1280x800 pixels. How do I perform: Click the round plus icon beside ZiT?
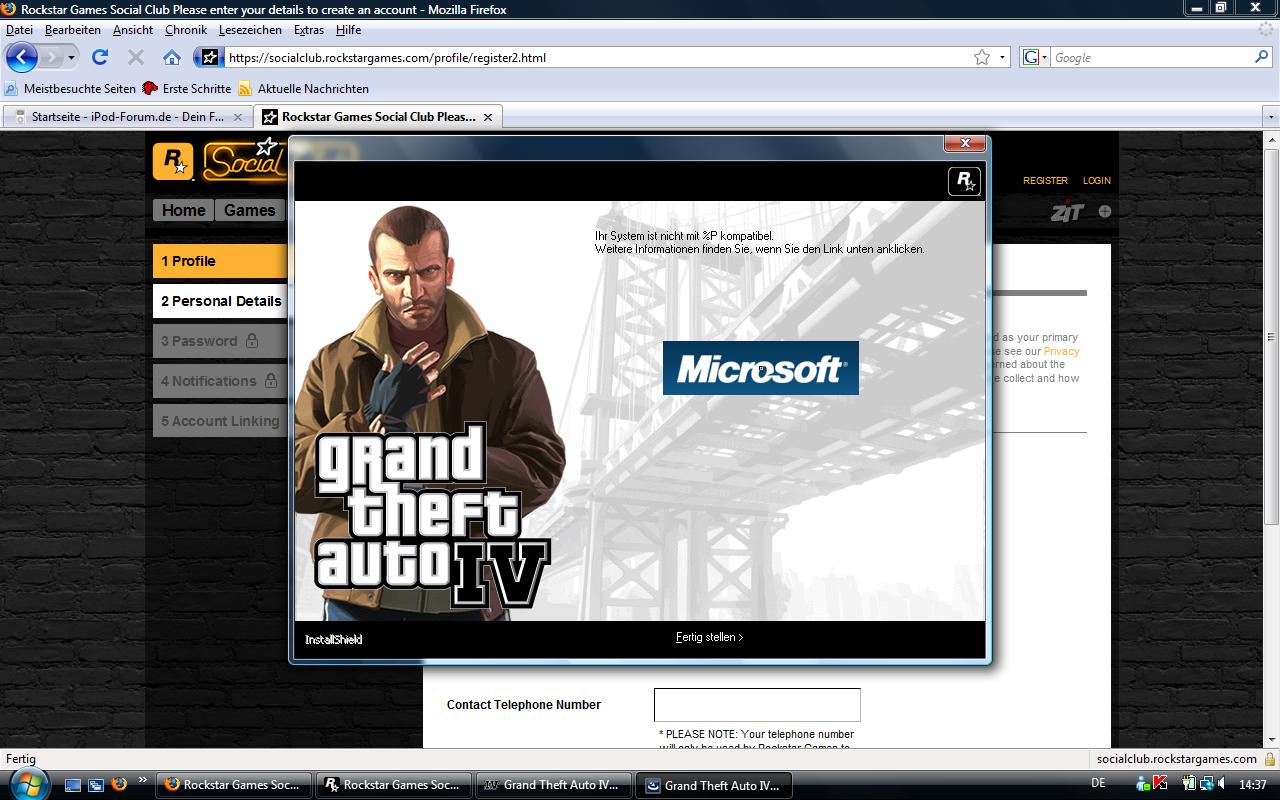tap(1105, 211)
